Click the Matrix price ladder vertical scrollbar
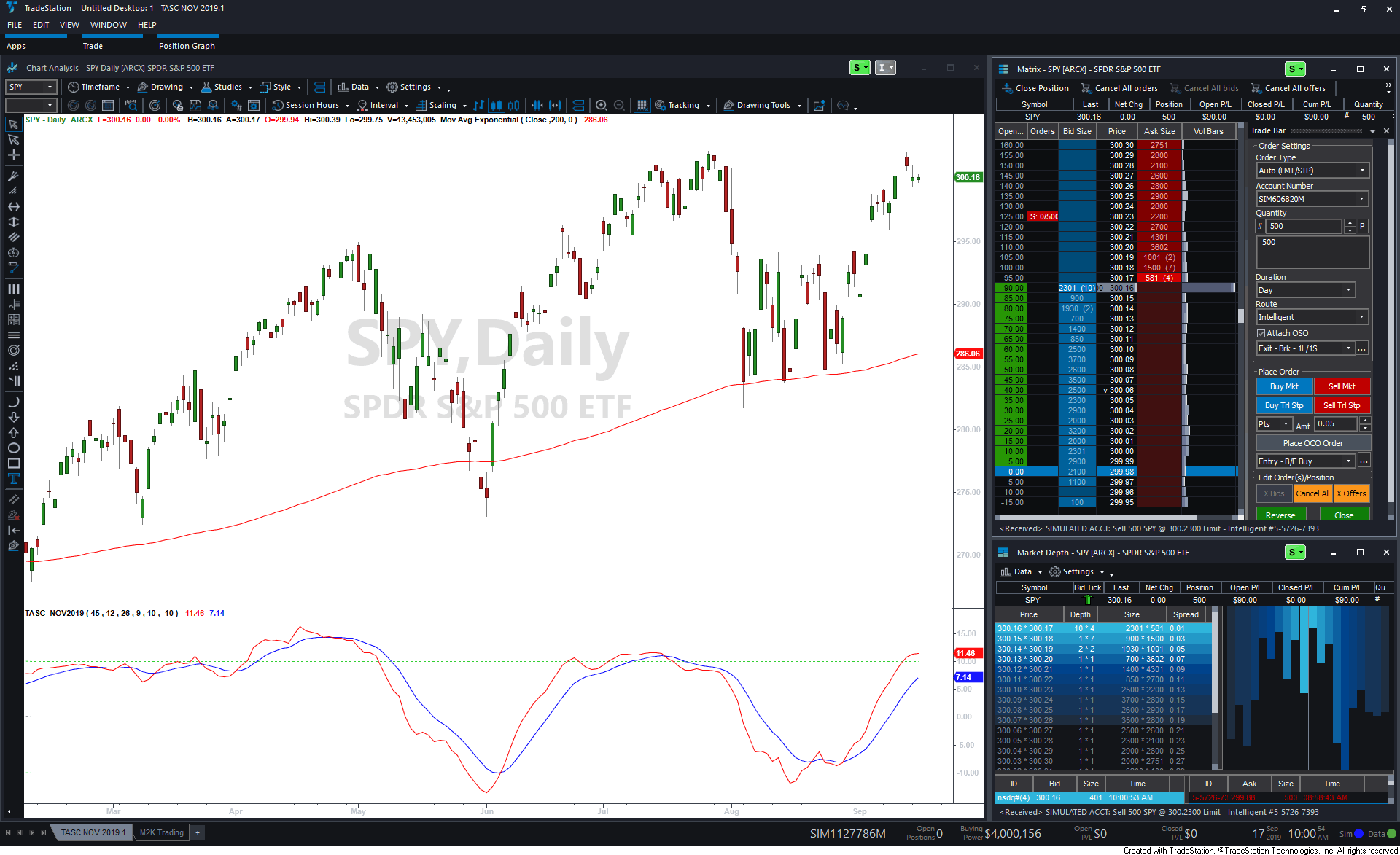 (1241, 316)
